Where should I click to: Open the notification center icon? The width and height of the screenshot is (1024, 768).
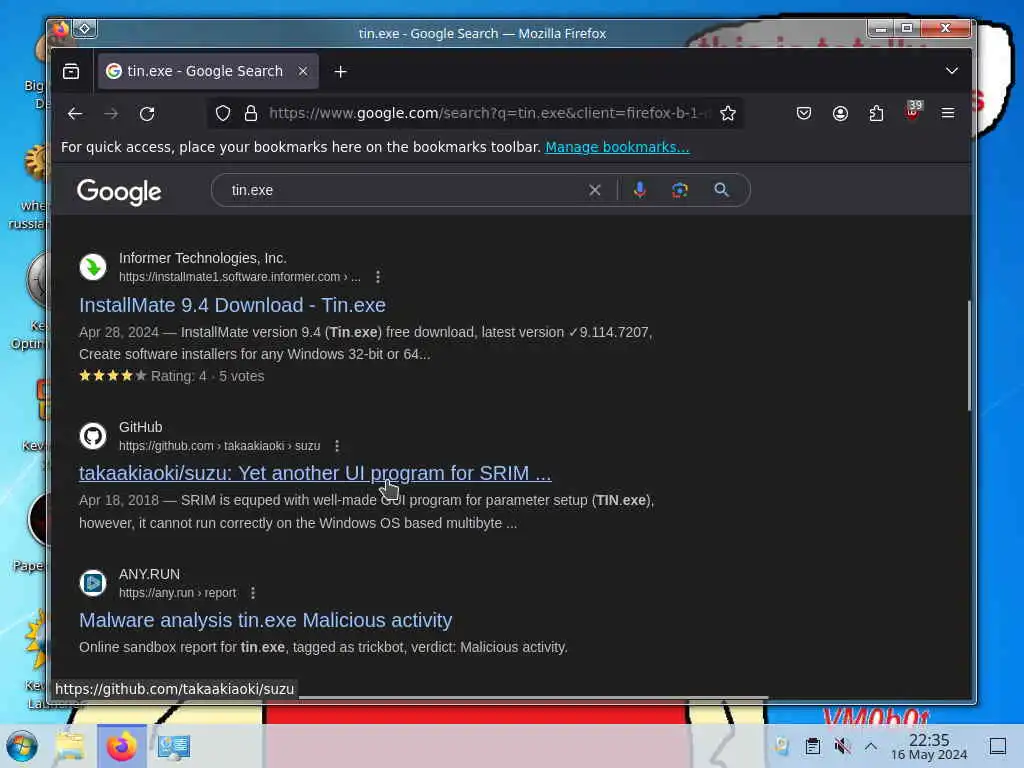997,746
